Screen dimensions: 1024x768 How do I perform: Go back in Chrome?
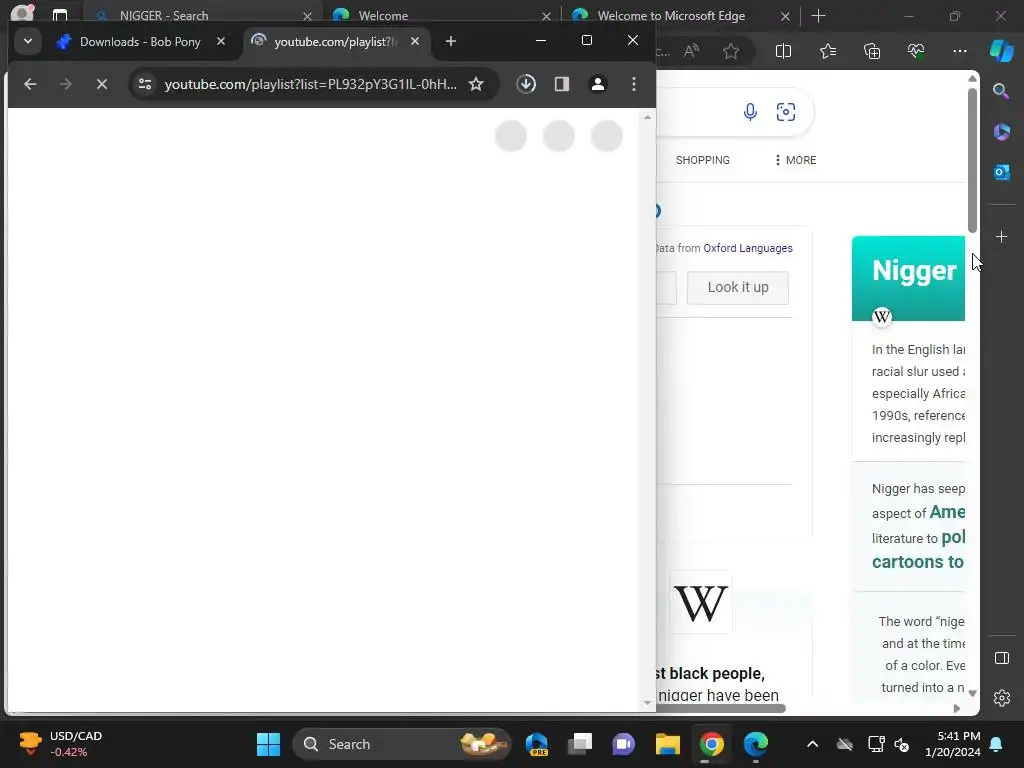(30, 84)
